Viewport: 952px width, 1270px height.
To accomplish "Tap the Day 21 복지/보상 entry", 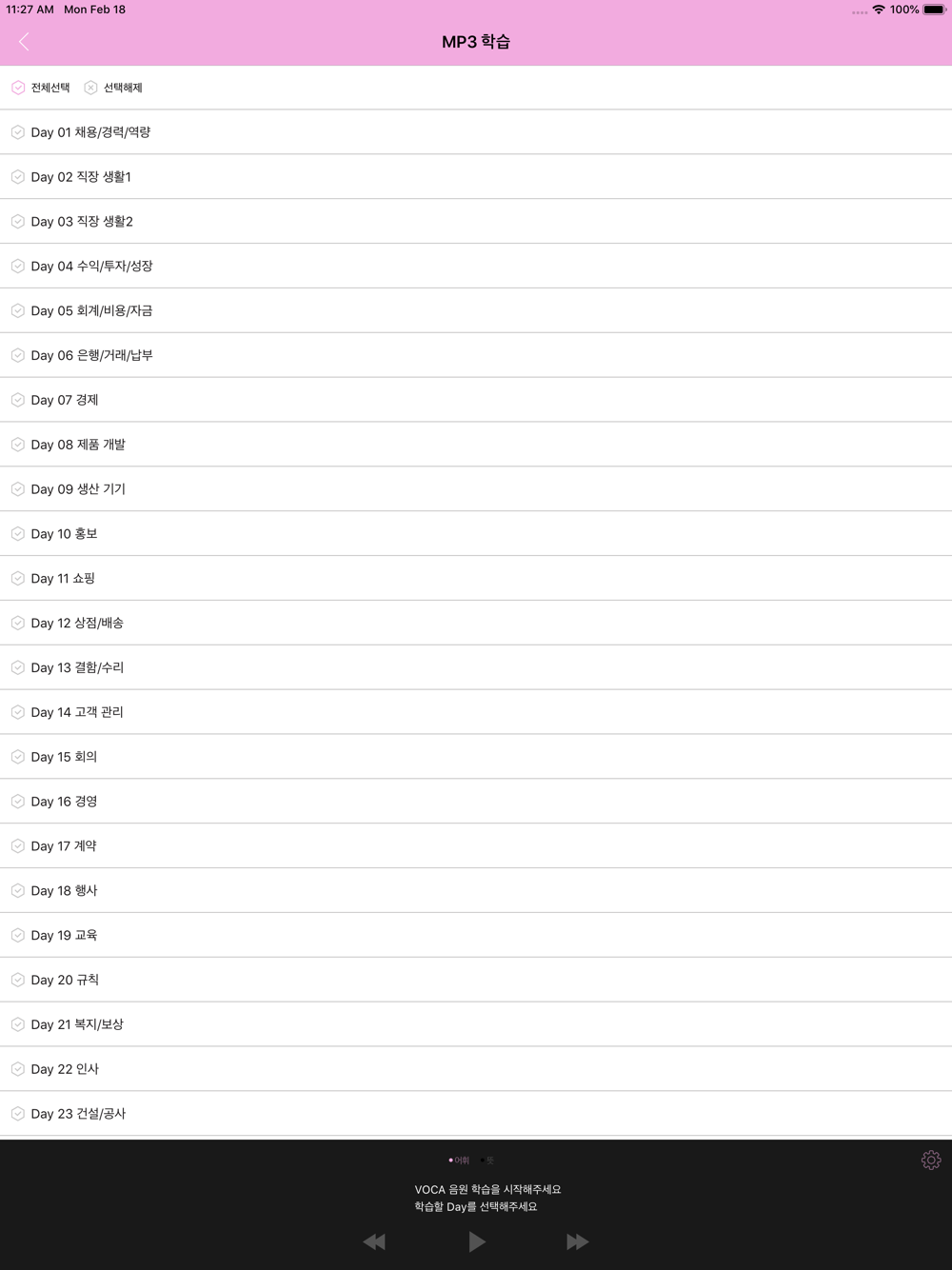I will 476,1025.
